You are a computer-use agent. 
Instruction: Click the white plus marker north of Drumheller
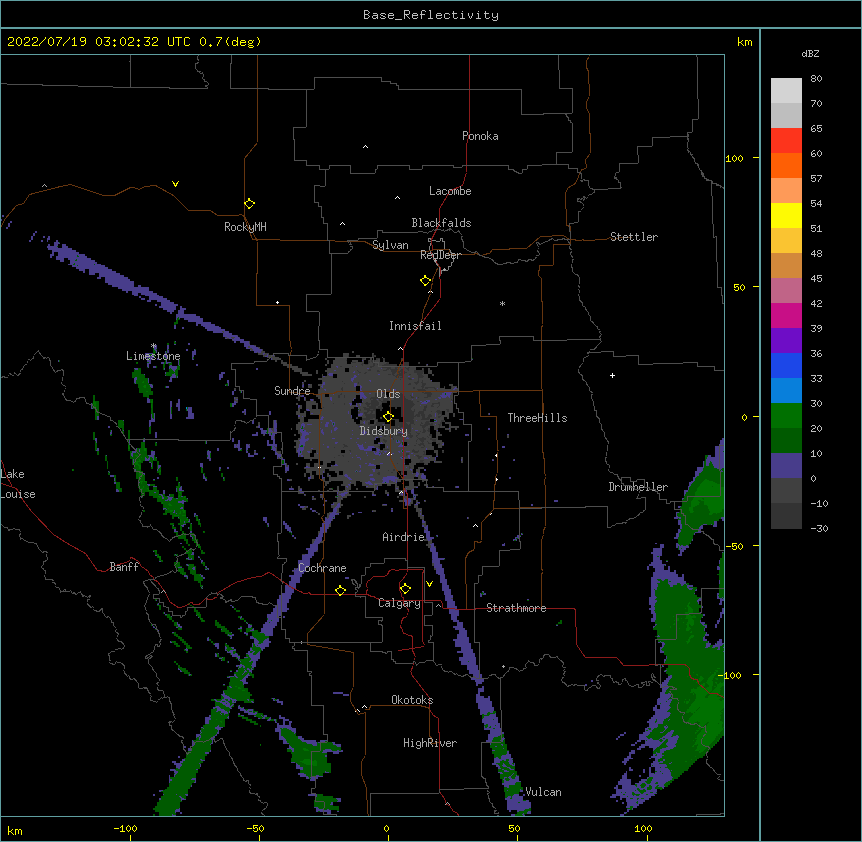point(612,375)
